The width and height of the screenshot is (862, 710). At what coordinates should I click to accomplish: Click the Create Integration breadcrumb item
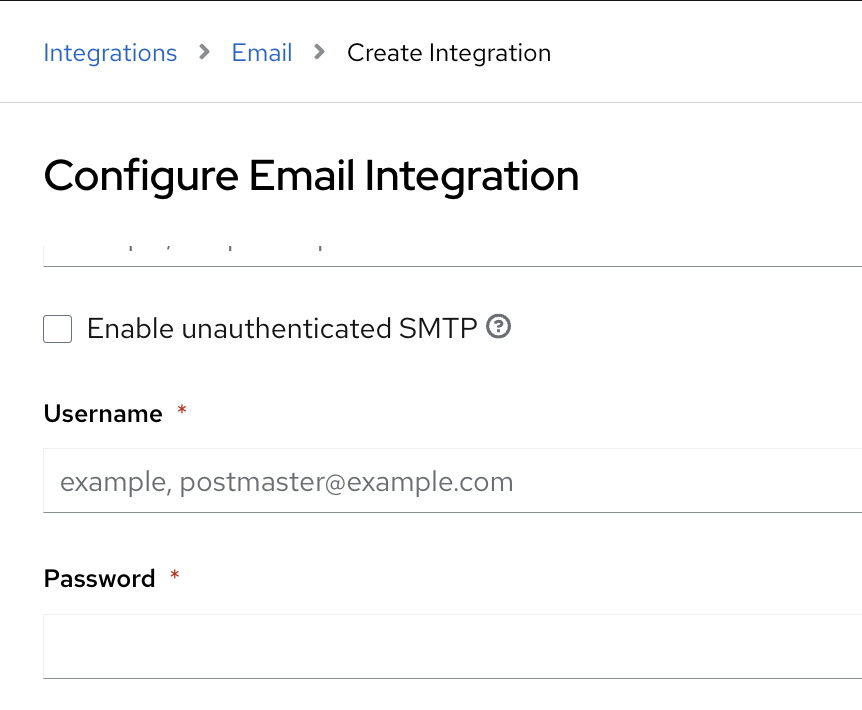click(x=449, y=53)
